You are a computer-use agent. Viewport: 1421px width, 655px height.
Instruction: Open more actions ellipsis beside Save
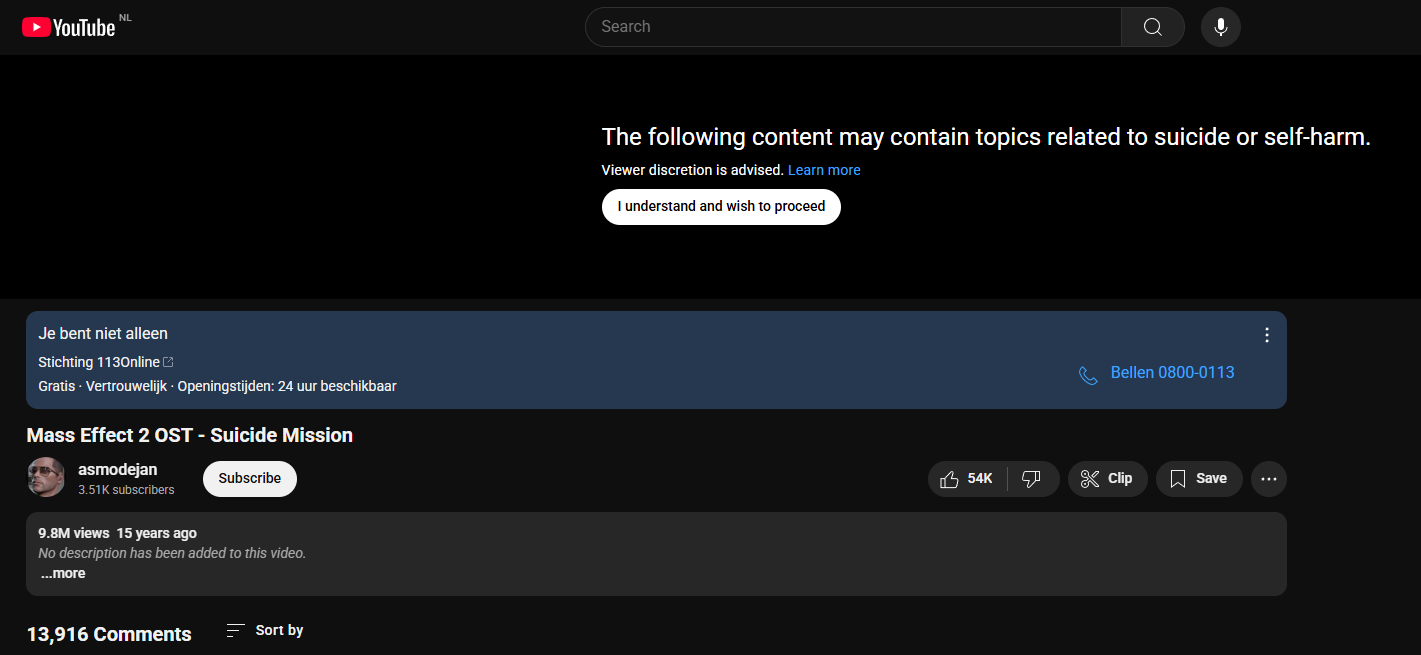(x=1269, y=479)
